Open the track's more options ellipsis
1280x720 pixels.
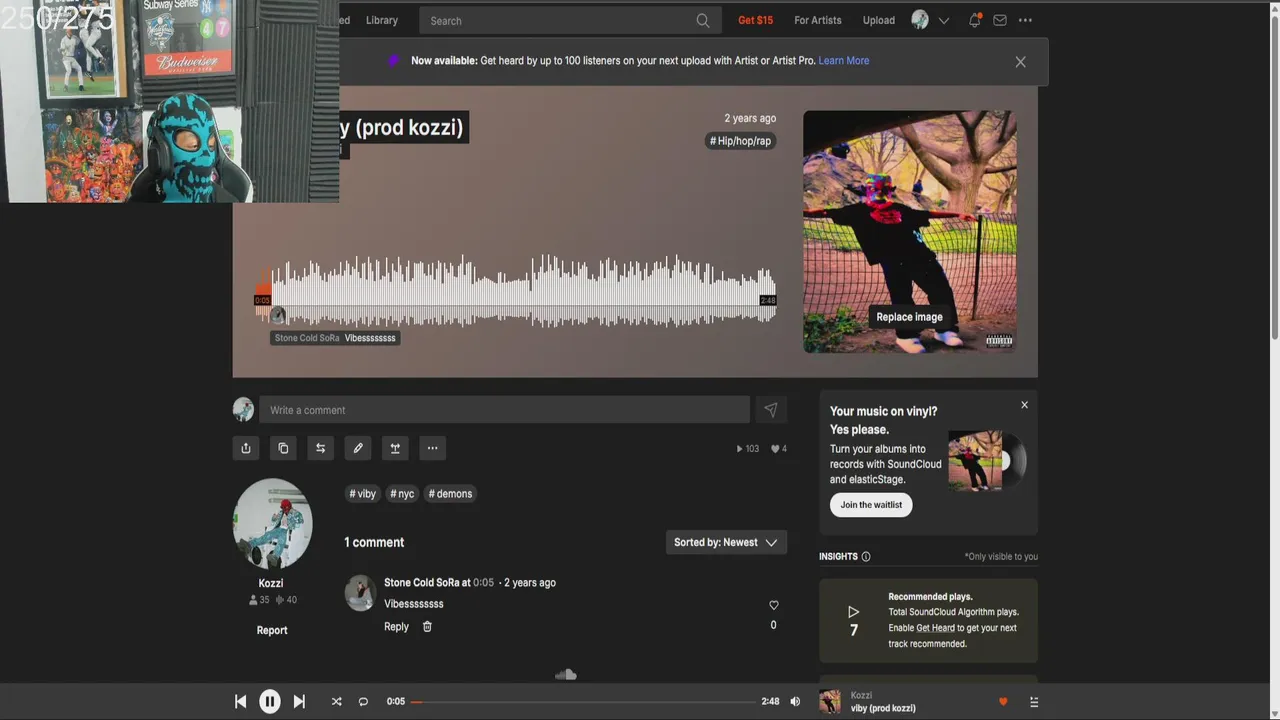[432, 448]
